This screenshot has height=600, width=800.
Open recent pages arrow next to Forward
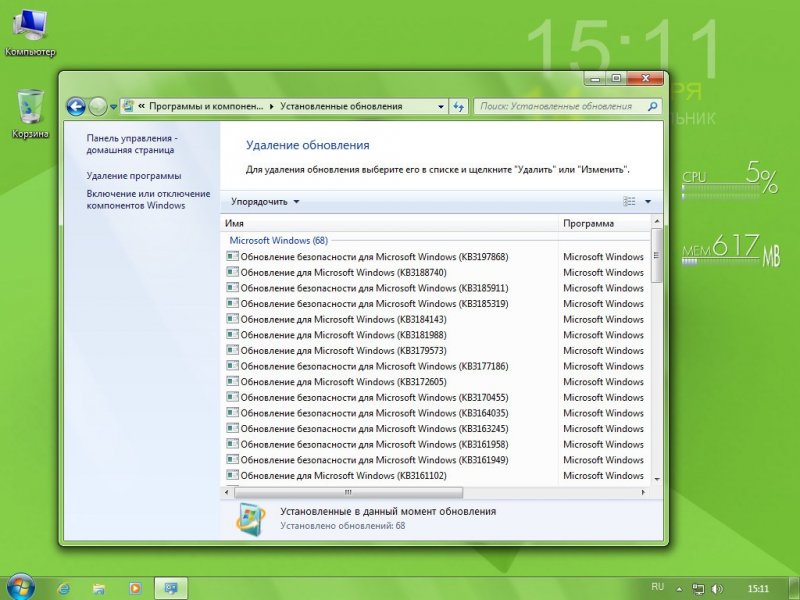coord(113,107)
